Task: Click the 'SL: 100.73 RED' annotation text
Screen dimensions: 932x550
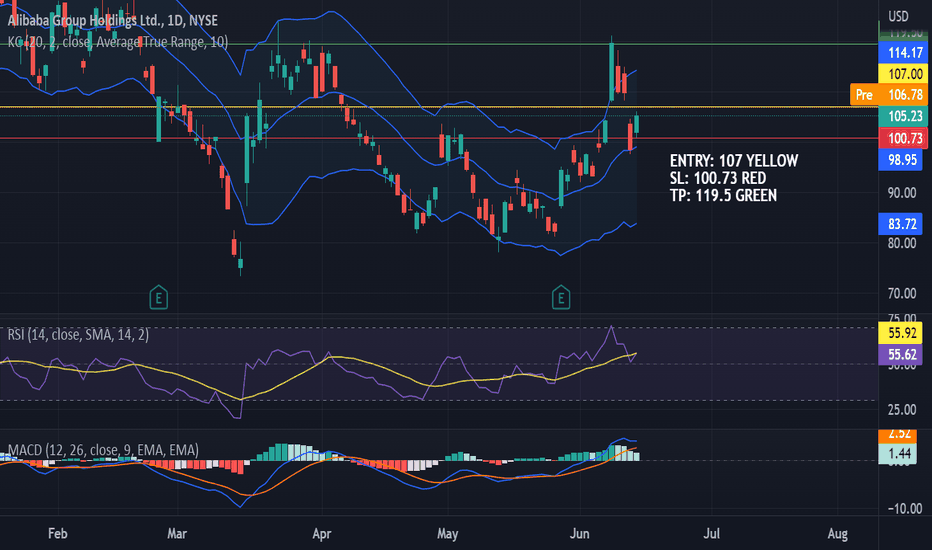Action: (717, 178)
